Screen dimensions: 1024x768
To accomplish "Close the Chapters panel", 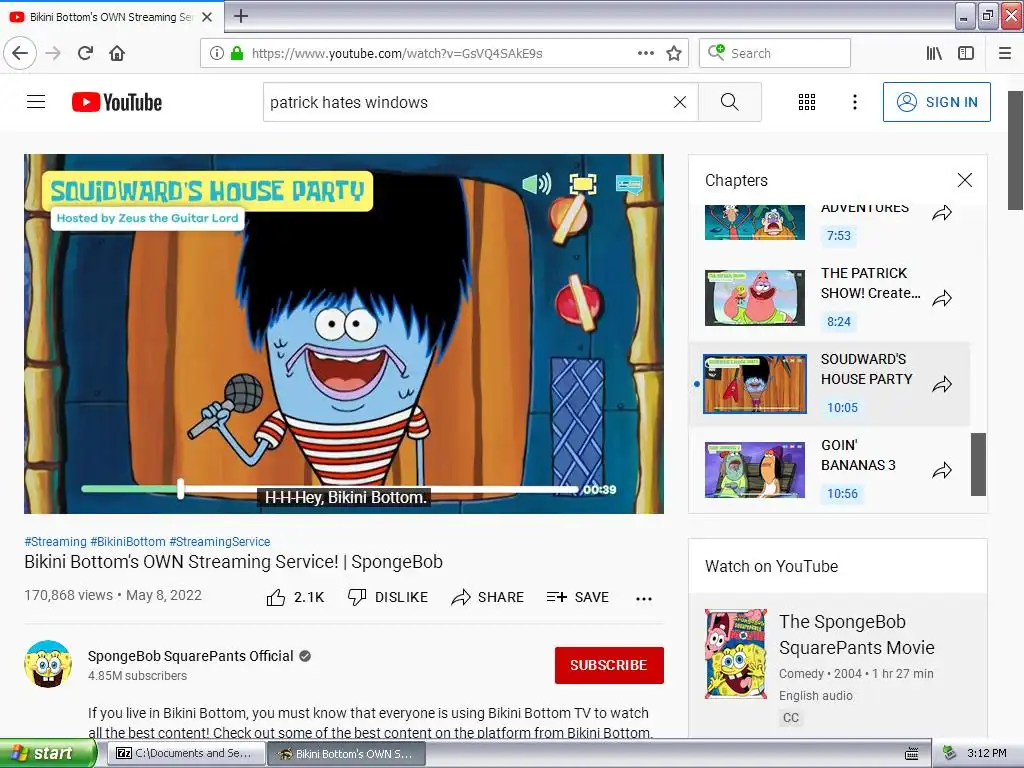I will point(965,180).
